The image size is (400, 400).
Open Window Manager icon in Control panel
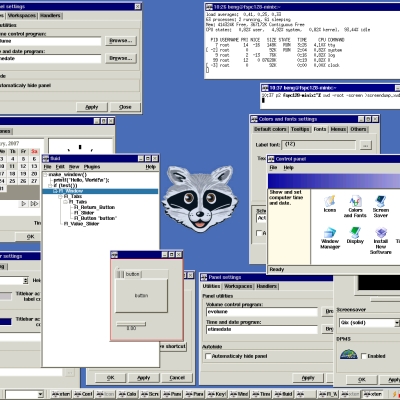pyautogui.click(x=330, y=238)
